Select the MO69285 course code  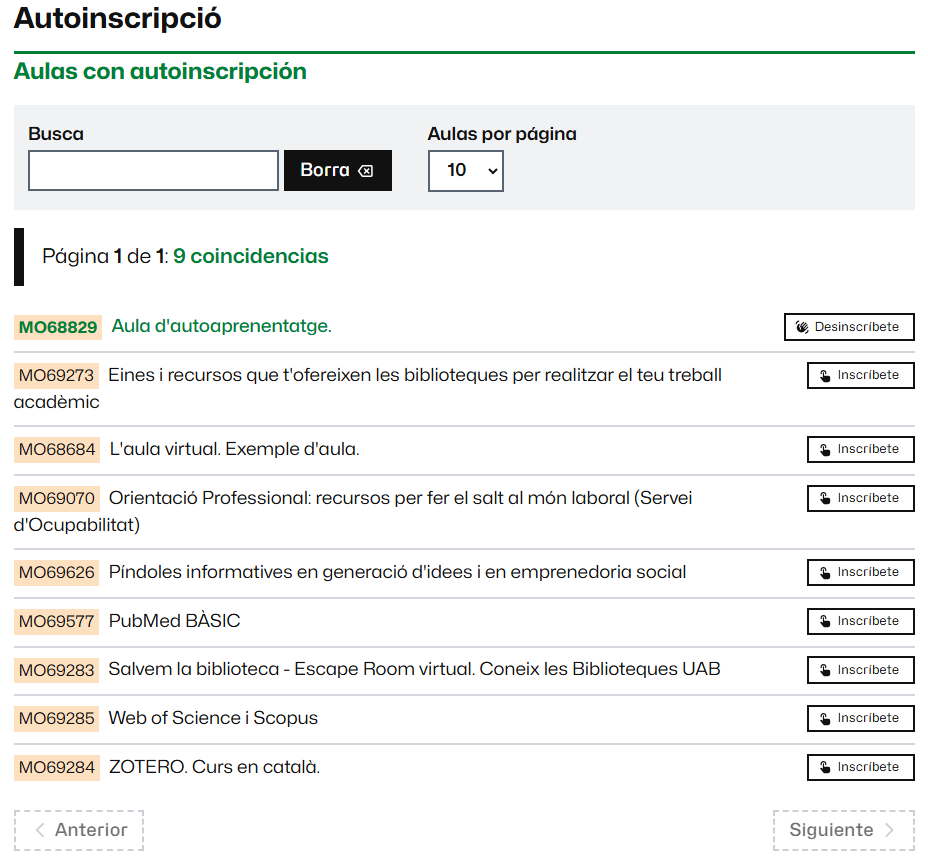[57, 719]
